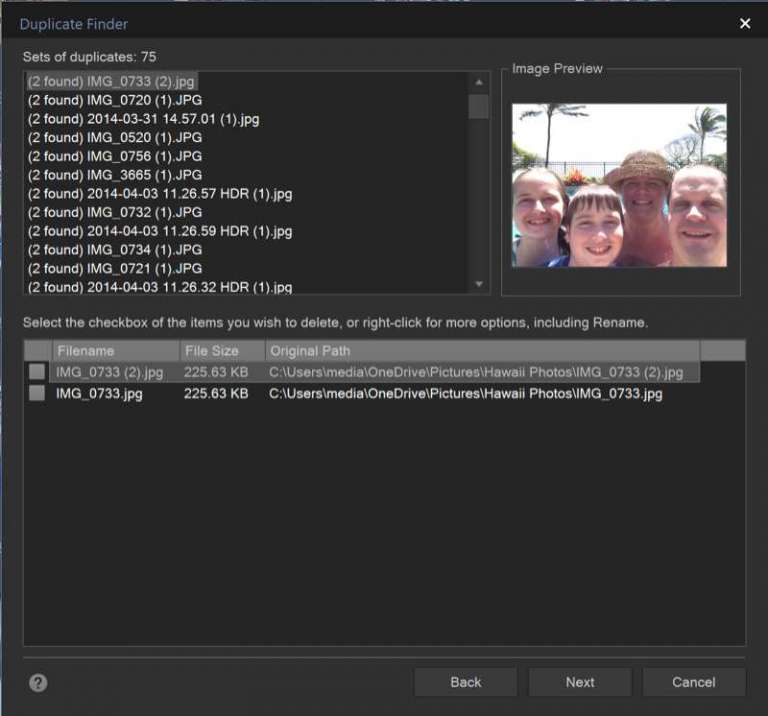Select the set 2014-03-31 14.57.01 (1).jpg
The height and width of the screenshot is (716, 768).
tap(144, 119)
